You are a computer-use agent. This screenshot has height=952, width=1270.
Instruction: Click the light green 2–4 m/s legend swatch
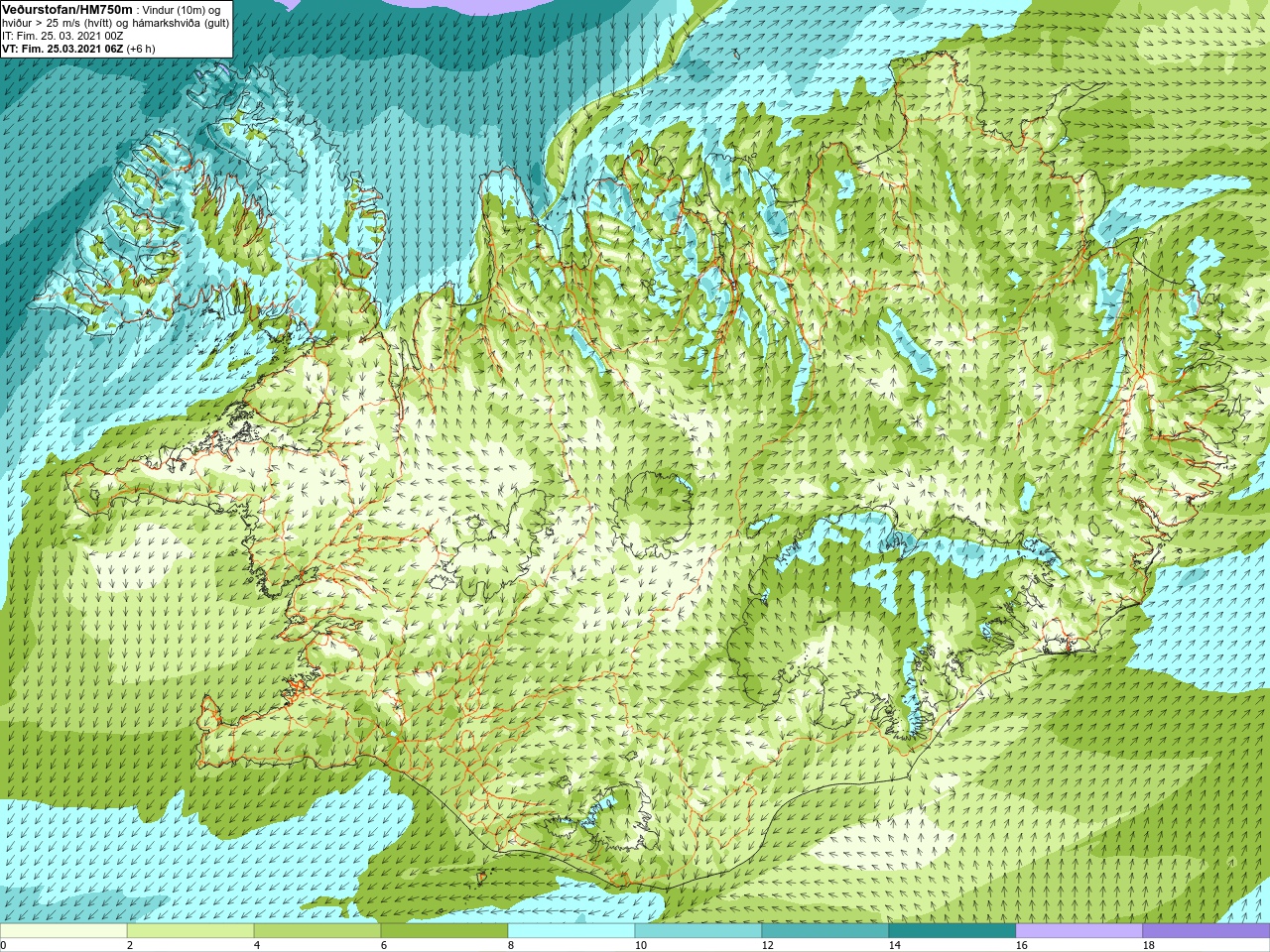[x=190, y=931]
